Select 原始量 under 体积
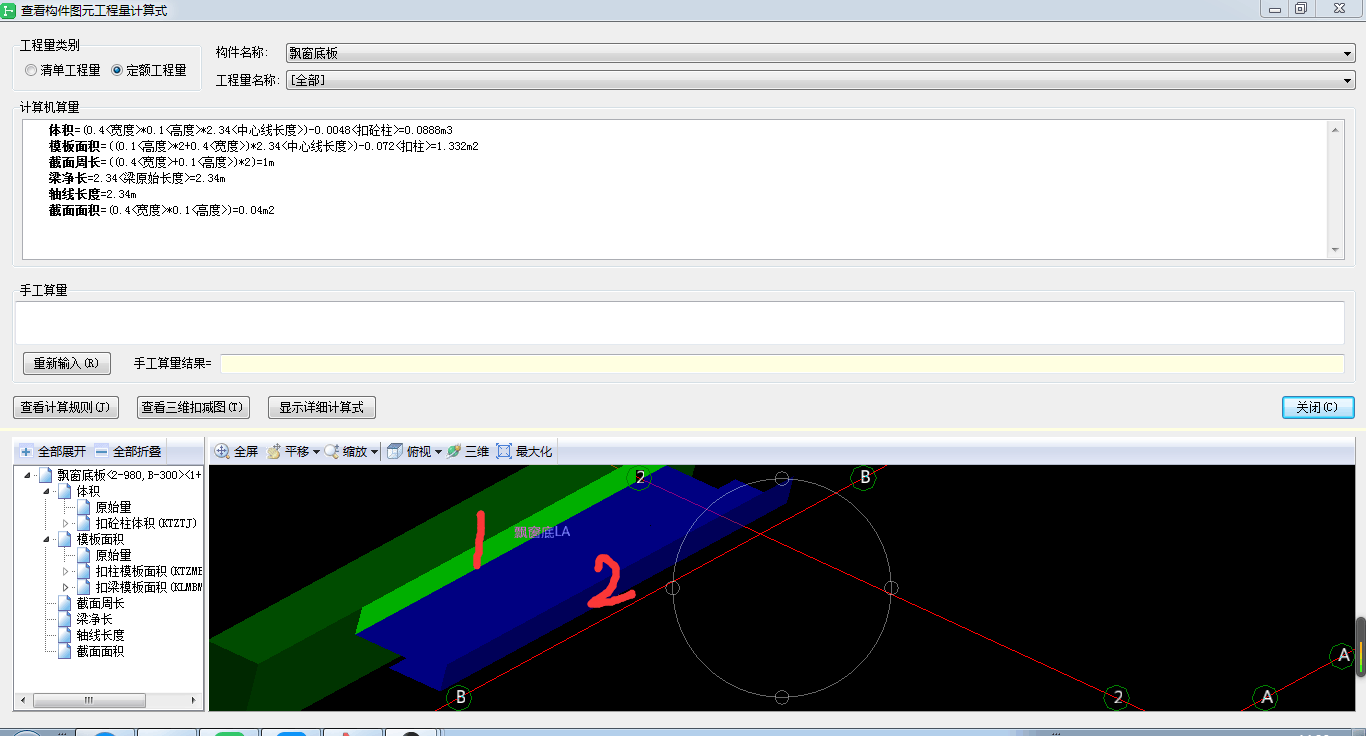Screen dimensions: 1366x736 113,507
